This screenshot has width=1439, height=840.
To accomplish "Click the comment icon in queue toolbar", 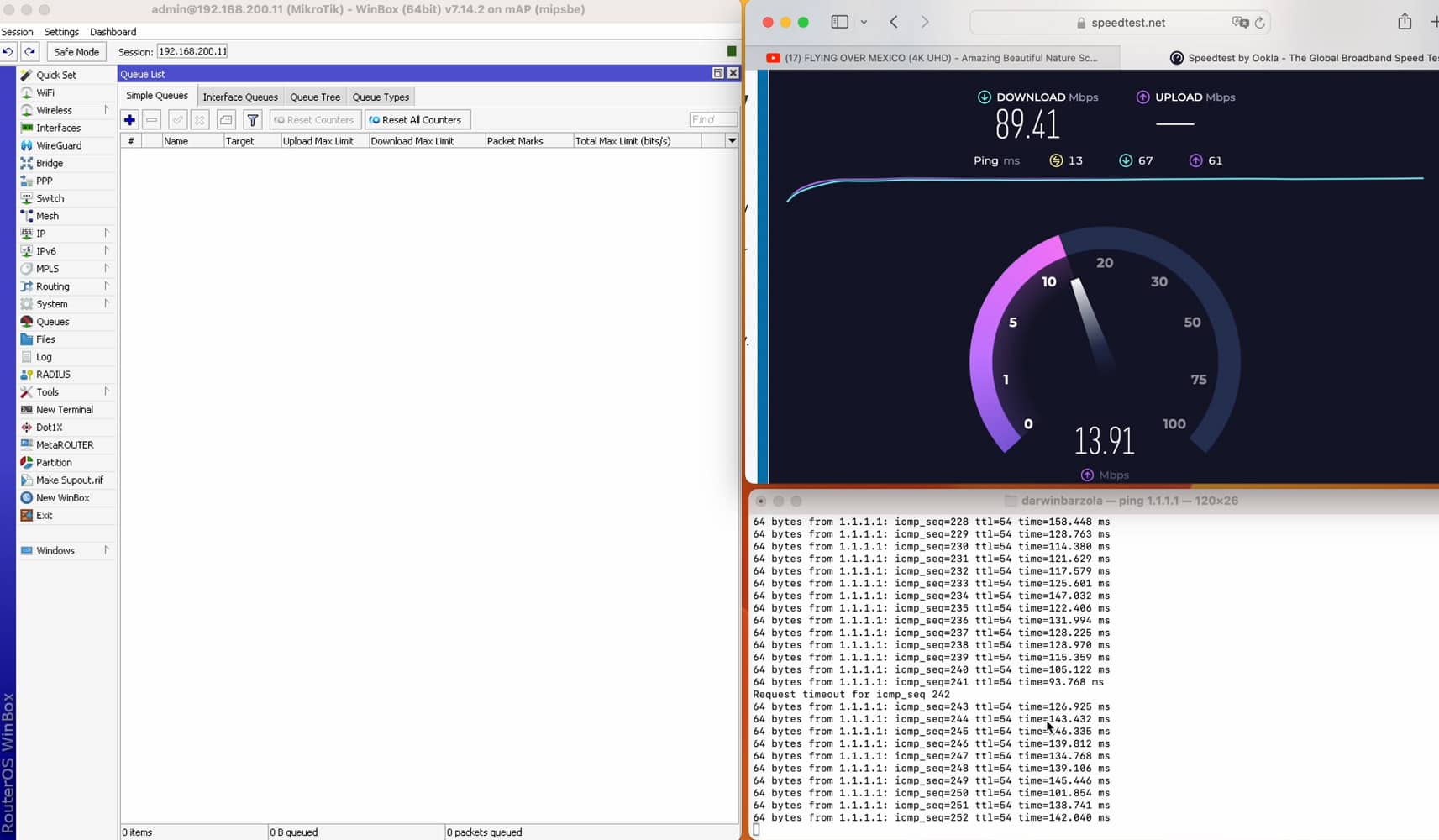I will [226, 120].
